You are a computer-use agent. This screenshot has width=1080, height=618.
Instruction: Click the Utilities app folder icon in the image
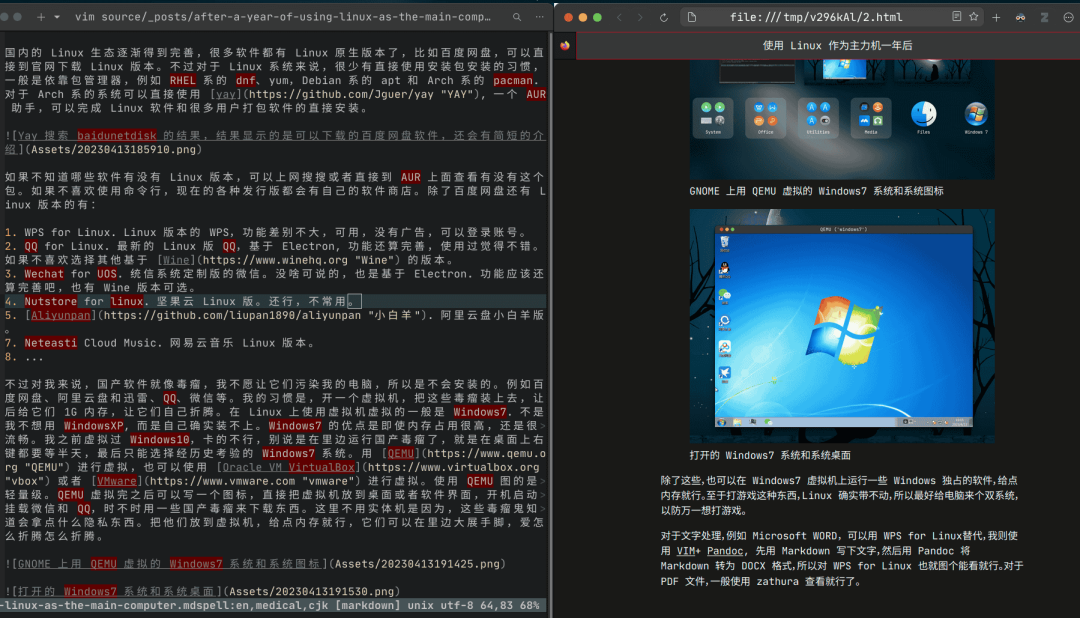818,117
